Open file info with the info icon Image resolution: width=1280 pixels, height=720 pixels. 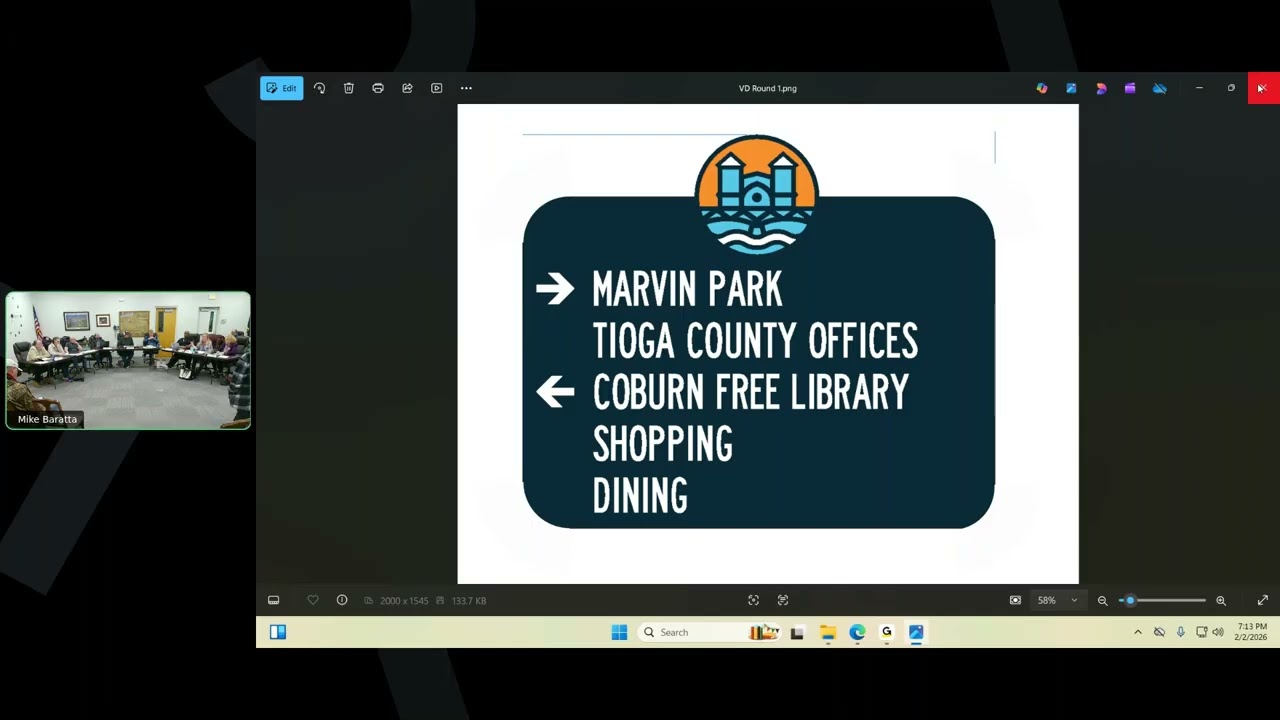click(x=342, y=600)
